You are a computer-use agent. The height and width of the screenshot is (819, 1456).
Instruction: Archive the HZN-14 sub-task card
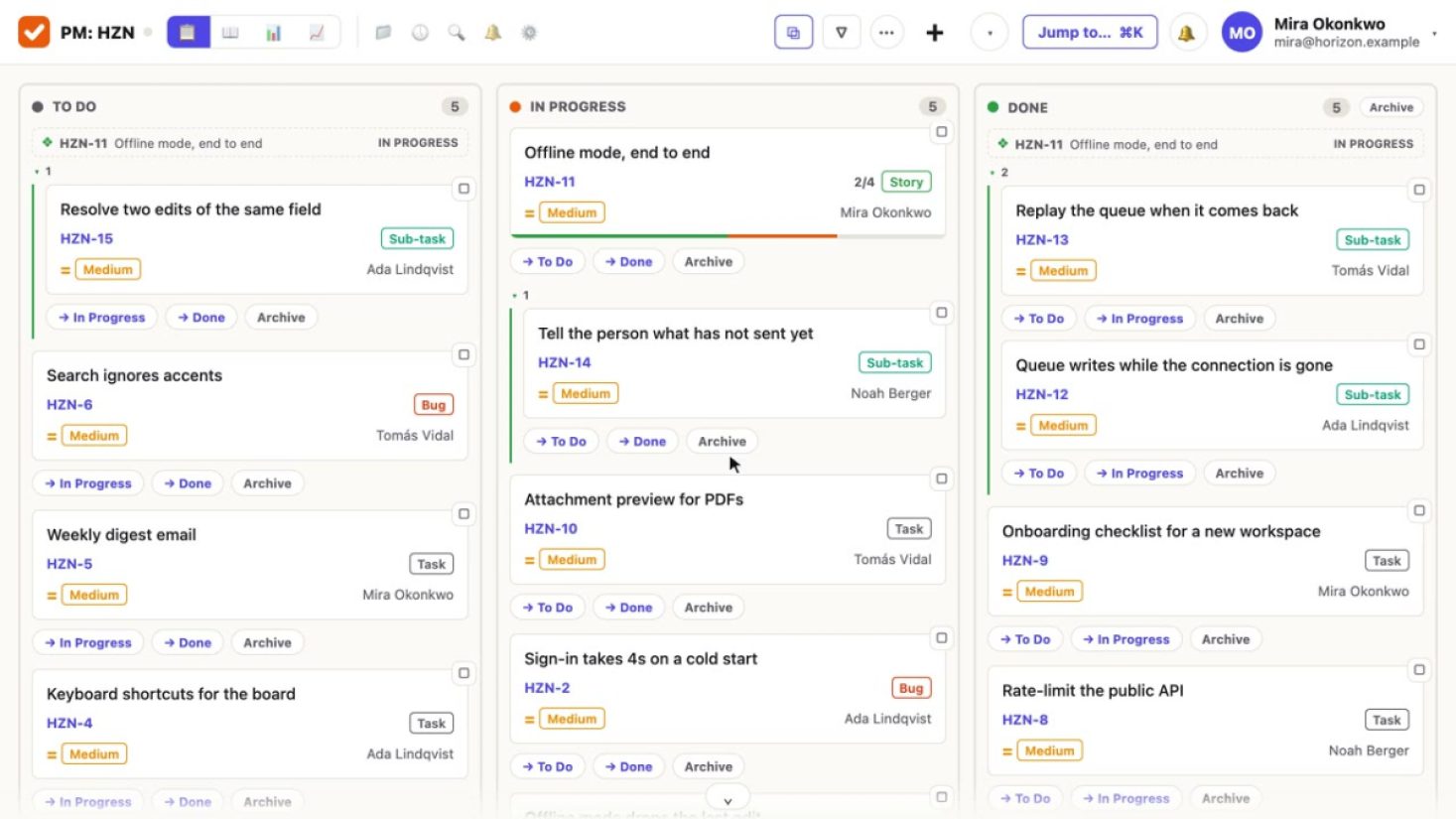click(722, 442)
